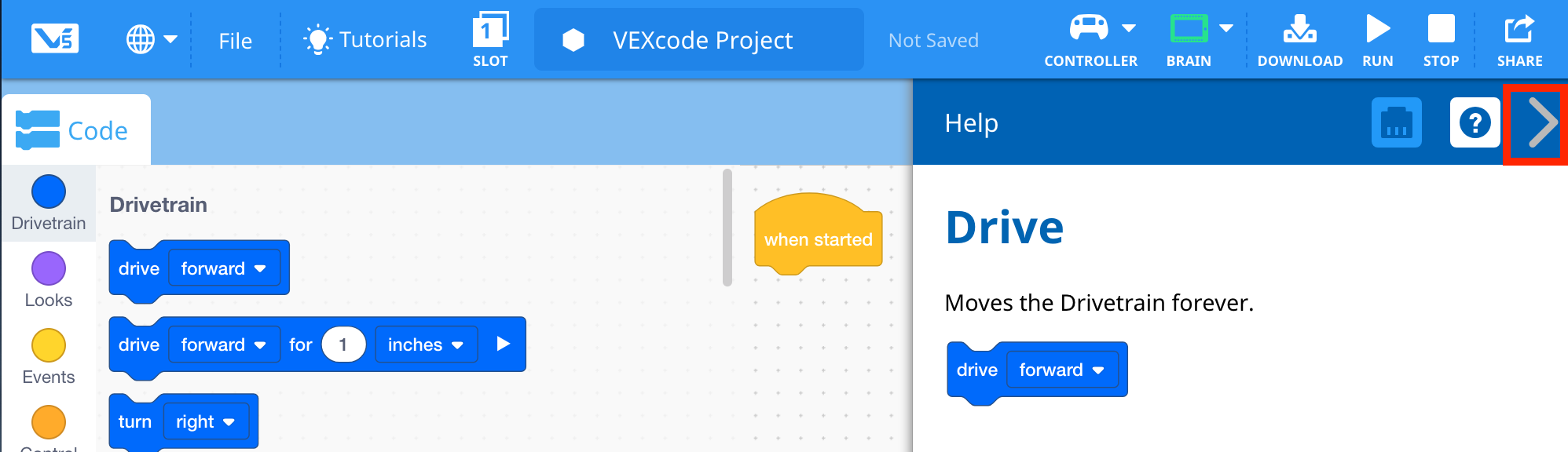The image size is (1568, 452).
Task: Open the Tutorials
Action: 364,39
